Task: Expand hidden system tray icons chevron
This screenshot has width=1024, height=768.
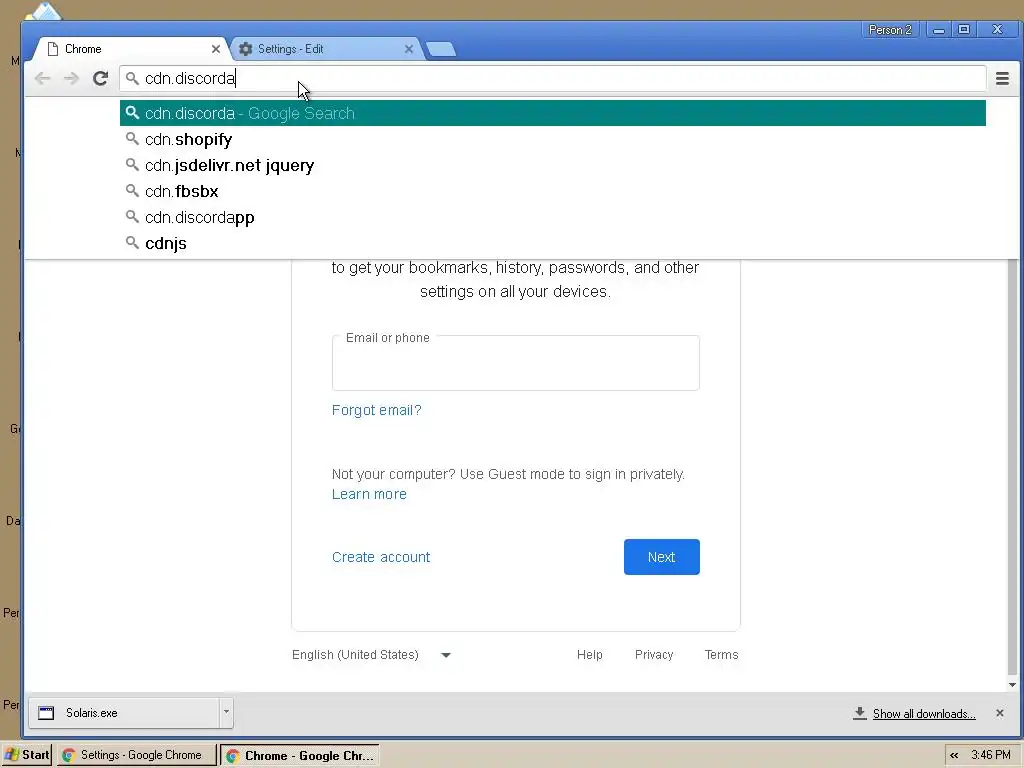Action: [954, 756]
